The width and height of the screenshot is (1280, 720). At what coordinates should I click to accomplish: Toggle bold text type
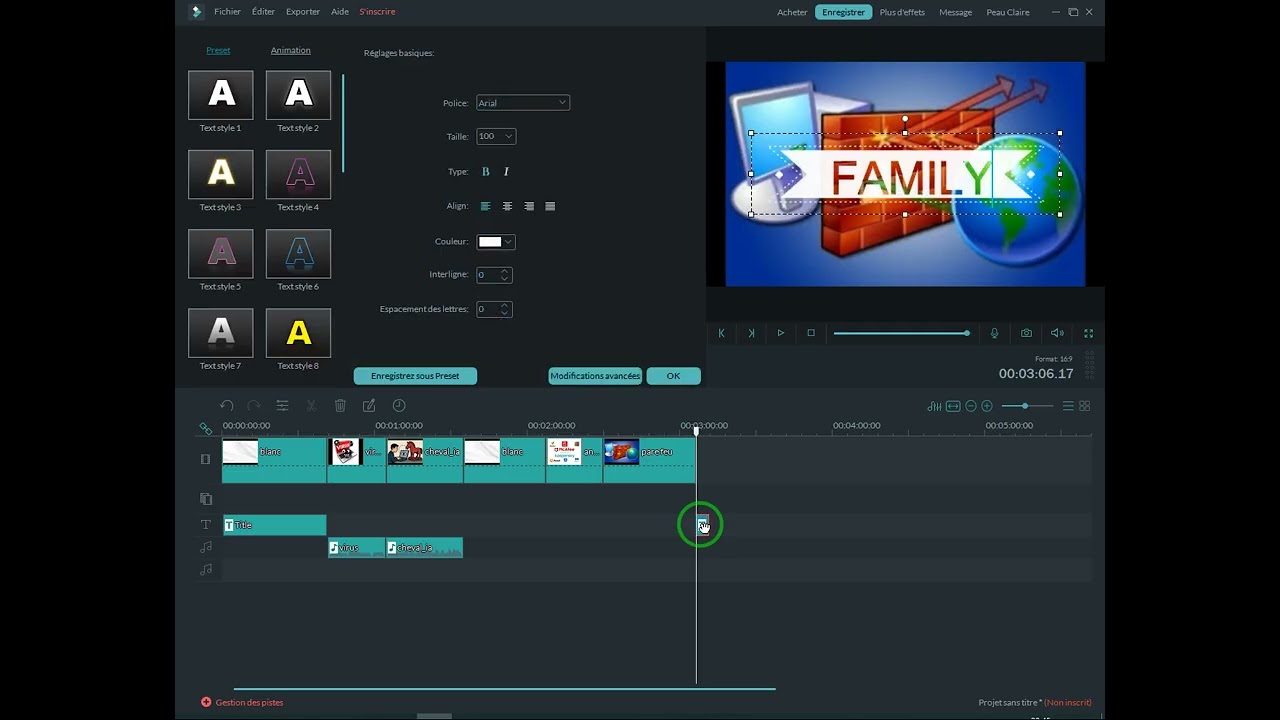(x=486, y=172)
